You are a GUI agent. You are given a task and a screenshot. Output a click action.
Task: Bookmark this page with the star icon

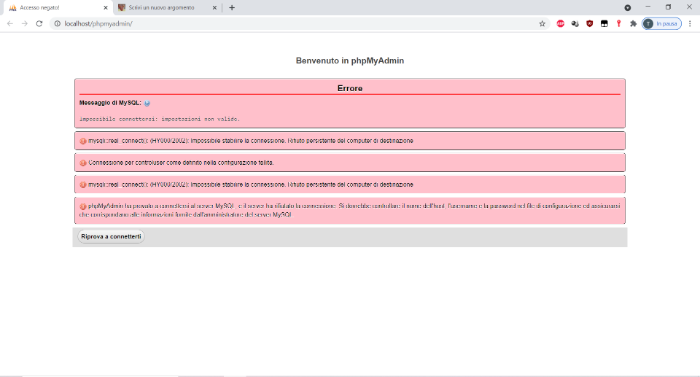coord(542,24)
